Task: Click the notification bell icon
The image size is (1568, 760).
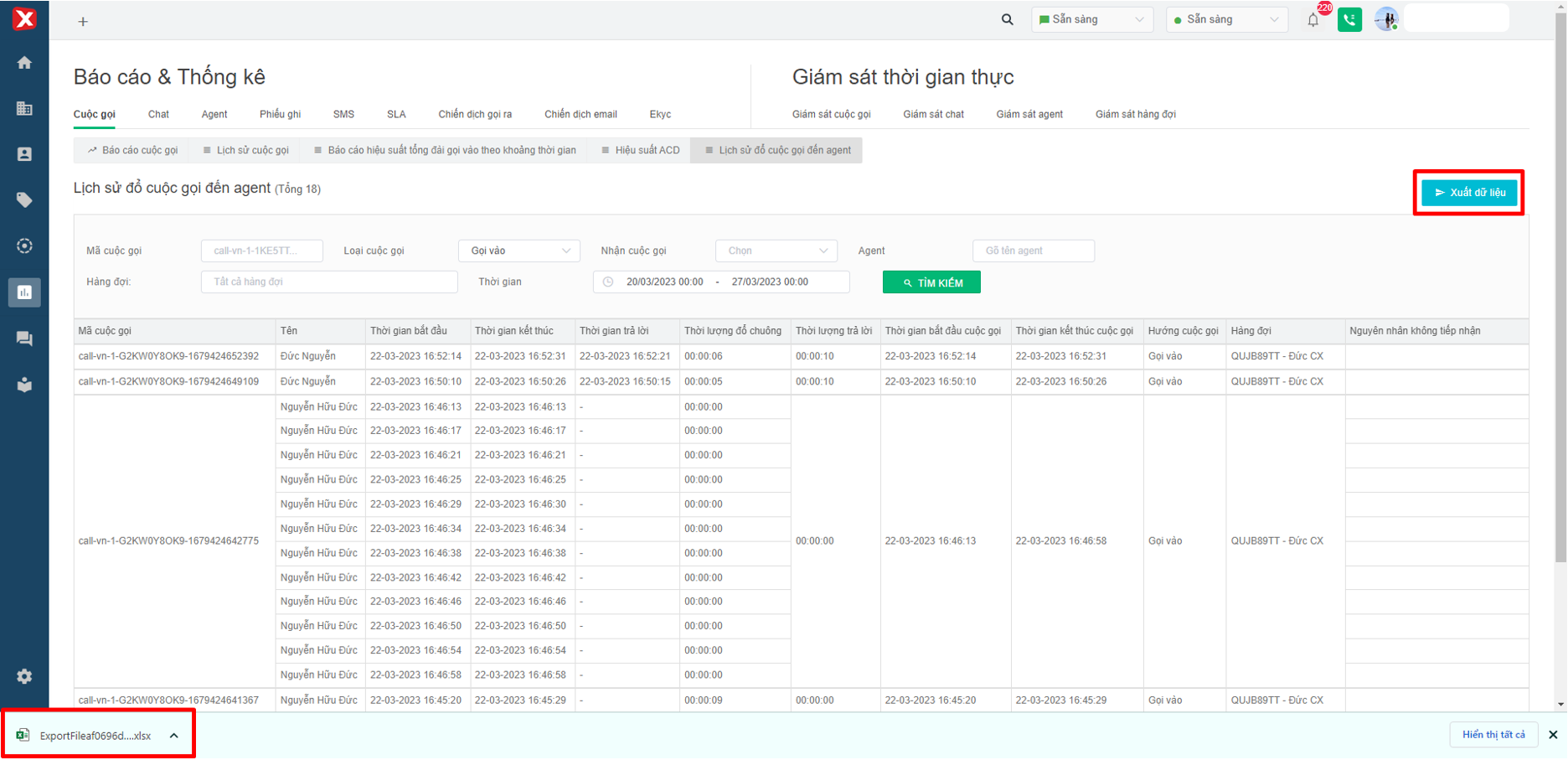Action: tap(1313, 20)
